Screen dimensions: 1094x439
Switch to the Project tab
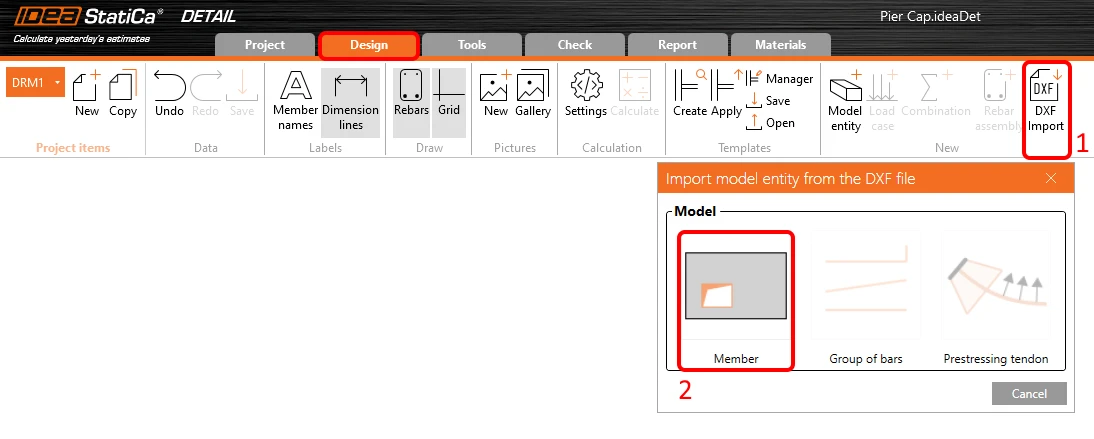pos(264,45)
